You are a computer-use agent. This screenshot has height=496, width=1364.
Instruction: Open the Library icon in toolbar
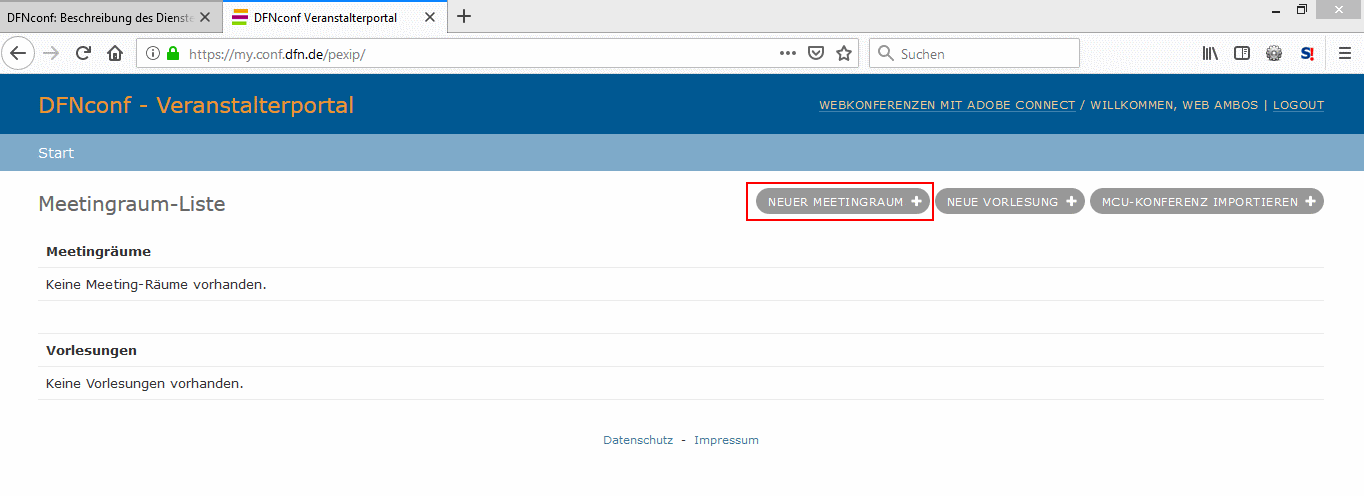[x=1210, y=54]
